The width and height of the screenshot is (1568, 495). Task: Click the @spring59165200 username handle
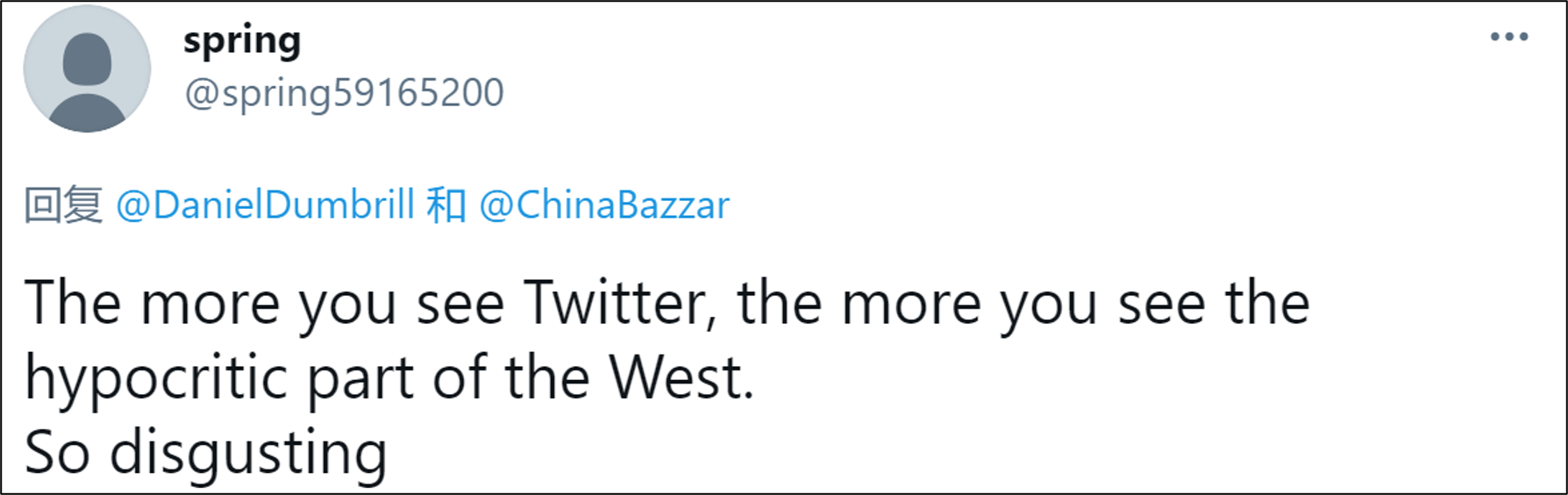pos(344,93)
